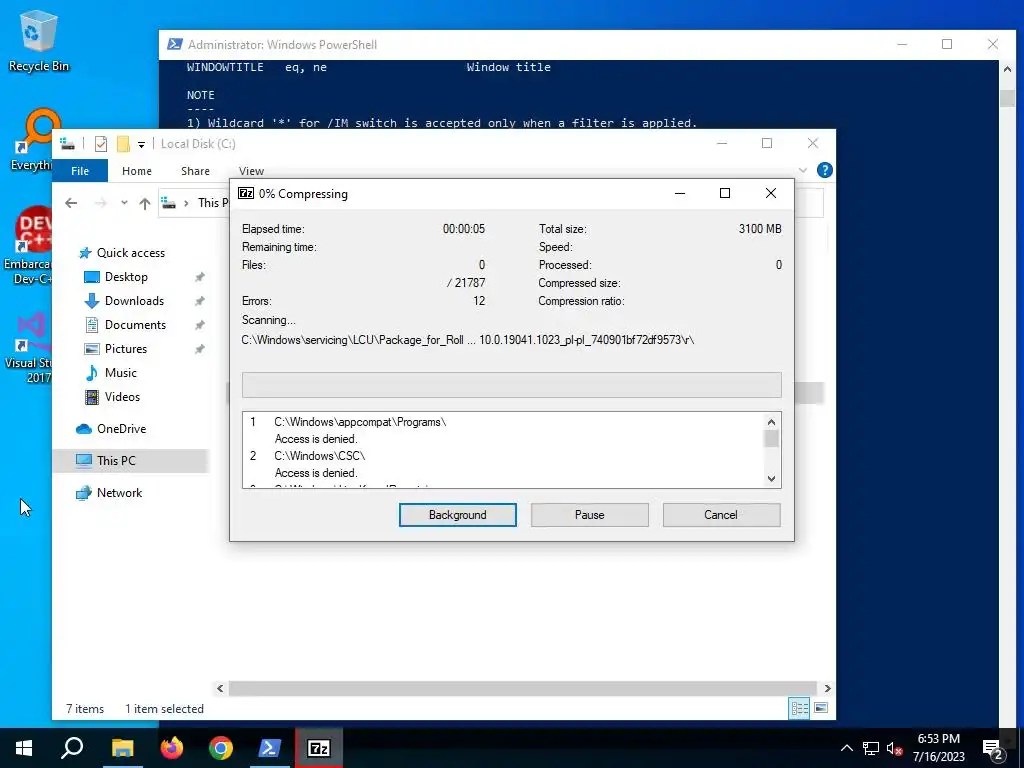Click PowerShell title bar icon
1024x768 pixels.
(x=174, y=44)
